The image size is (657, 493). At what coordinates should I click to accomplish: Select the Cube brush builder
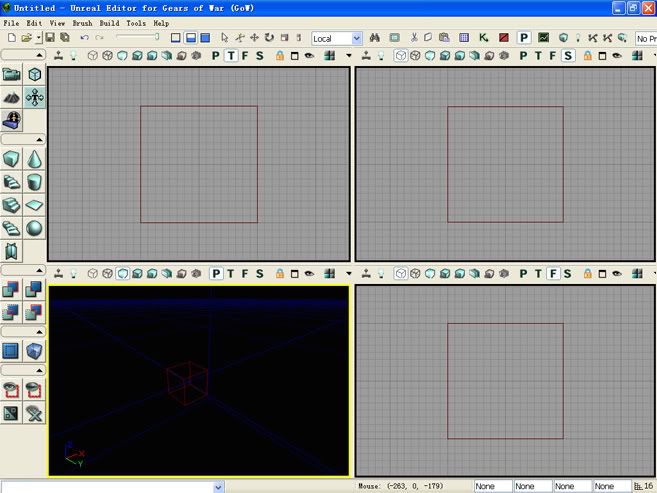click(12, 159)
